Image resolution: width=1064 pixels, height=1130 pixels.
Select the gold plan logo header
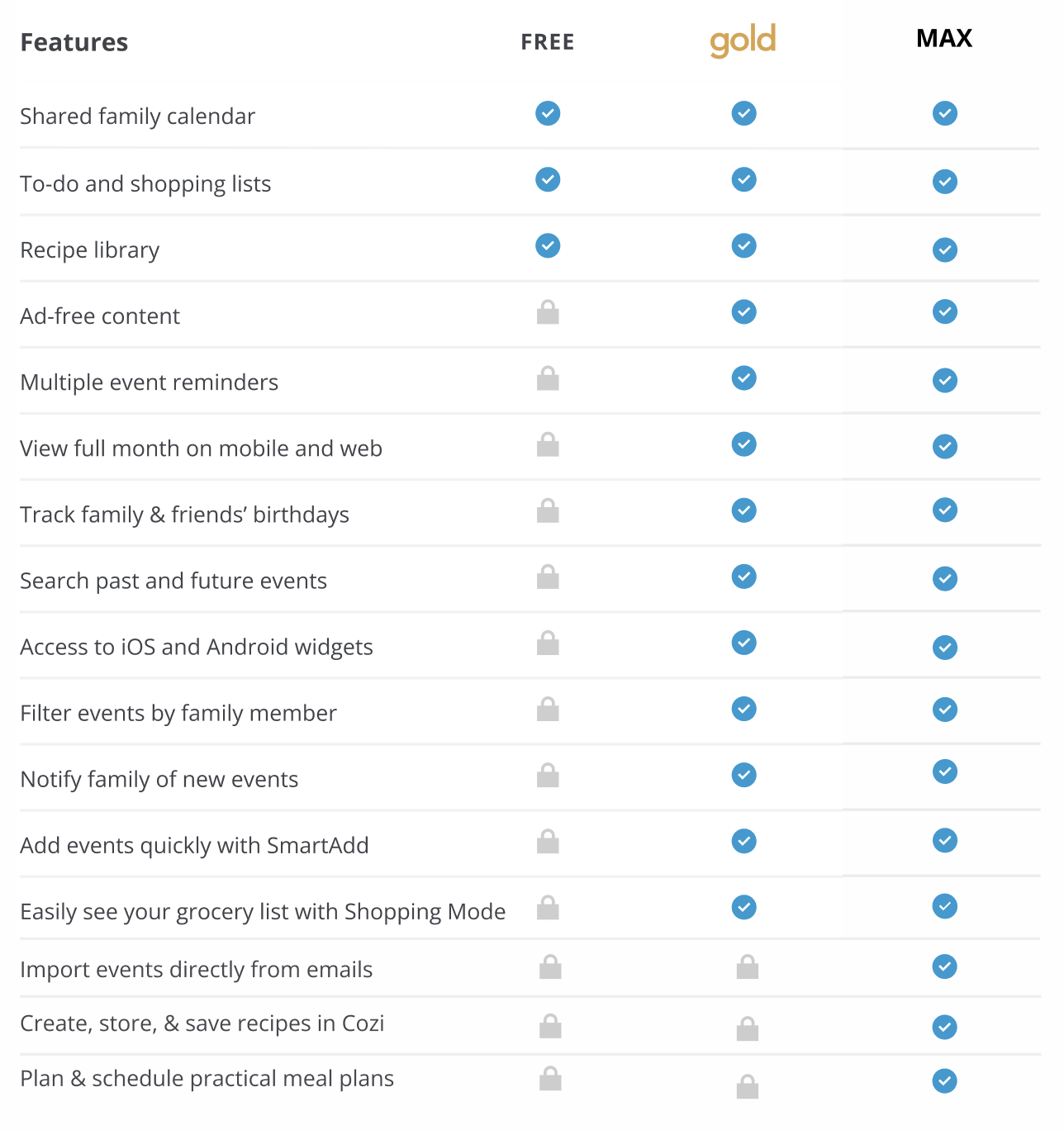pyautogui.click(x=743, y=40)
